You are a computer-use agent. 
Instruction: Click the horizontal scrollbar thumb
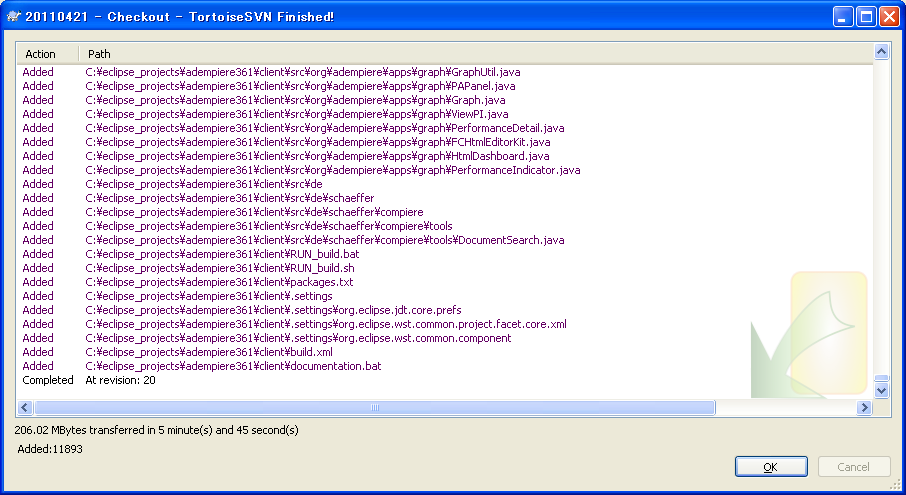click(x=374, y=408)
